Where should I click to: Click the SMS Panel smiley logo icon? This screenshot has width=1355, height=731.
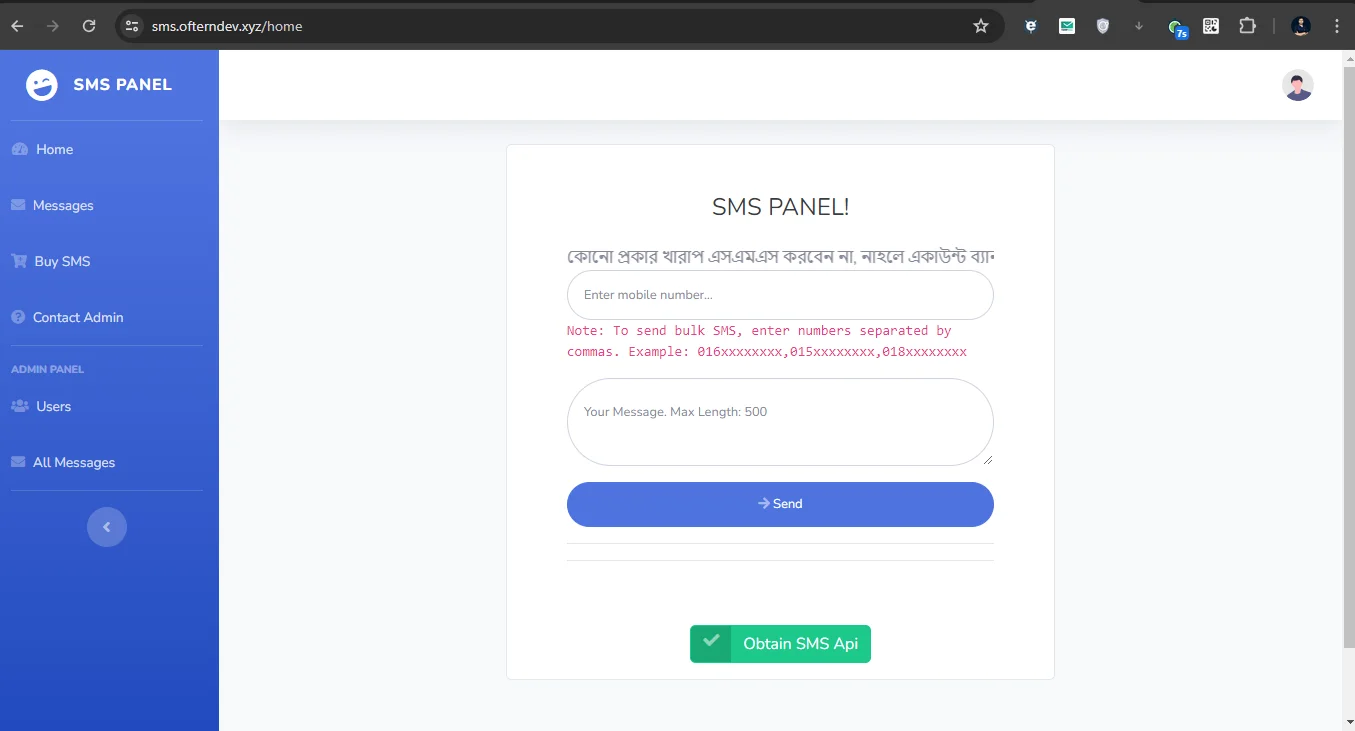pyautogui.click(x=41, y=85)
